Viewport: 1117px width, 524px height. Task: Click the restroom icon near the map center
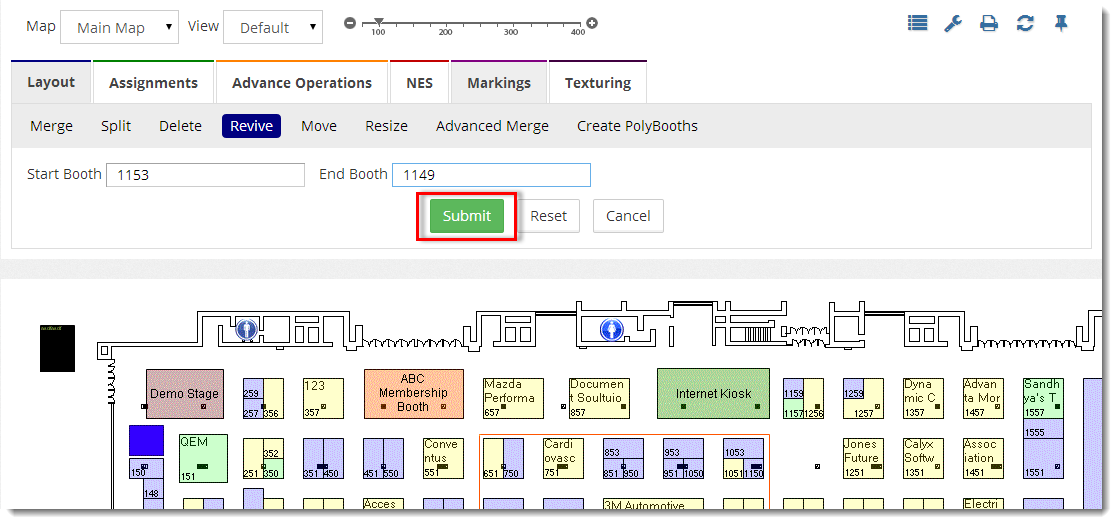coord(611,330)
